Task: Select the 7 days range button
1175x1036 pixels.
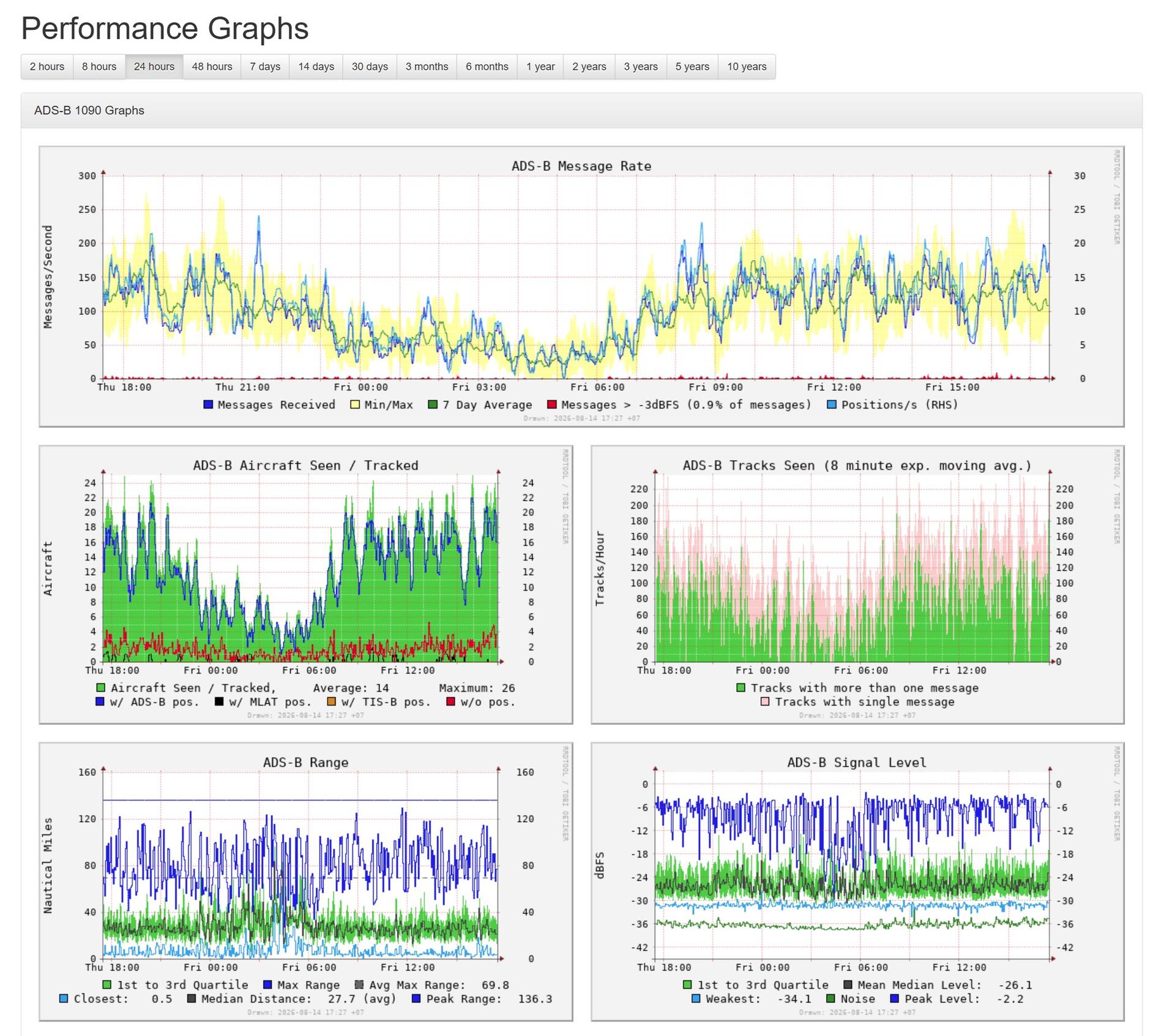Action: [265, 67]
